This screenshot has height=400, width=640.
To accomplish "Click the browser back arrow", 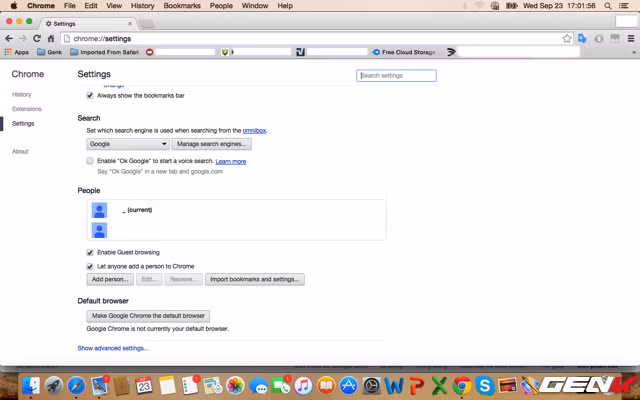I will (9, 38).
